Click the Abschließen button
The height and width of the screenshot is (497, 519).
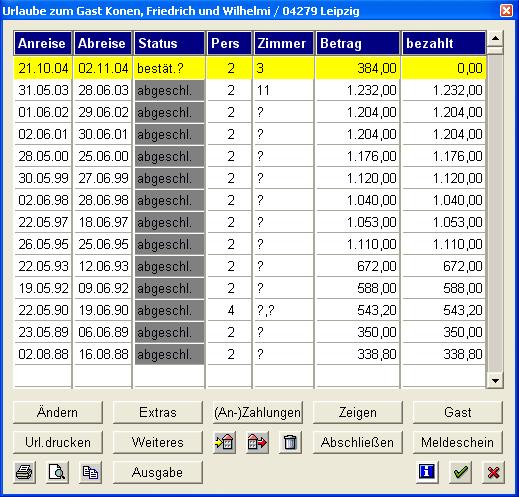357,442
